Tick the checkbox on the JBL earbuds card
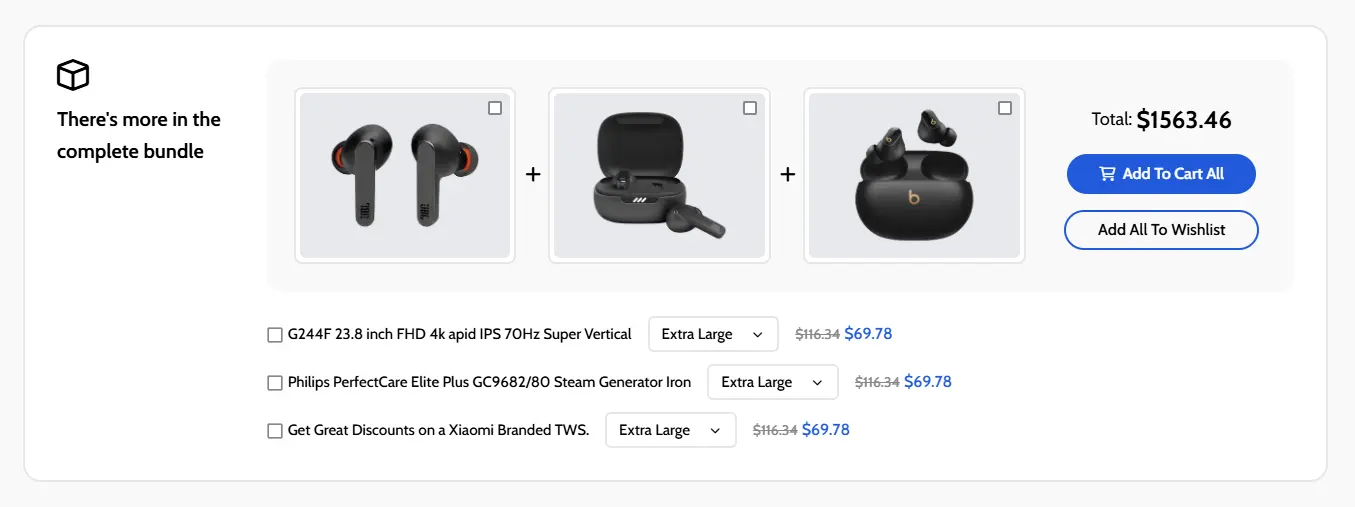This screenshot has height=507, width=1355. click(495, 108)
